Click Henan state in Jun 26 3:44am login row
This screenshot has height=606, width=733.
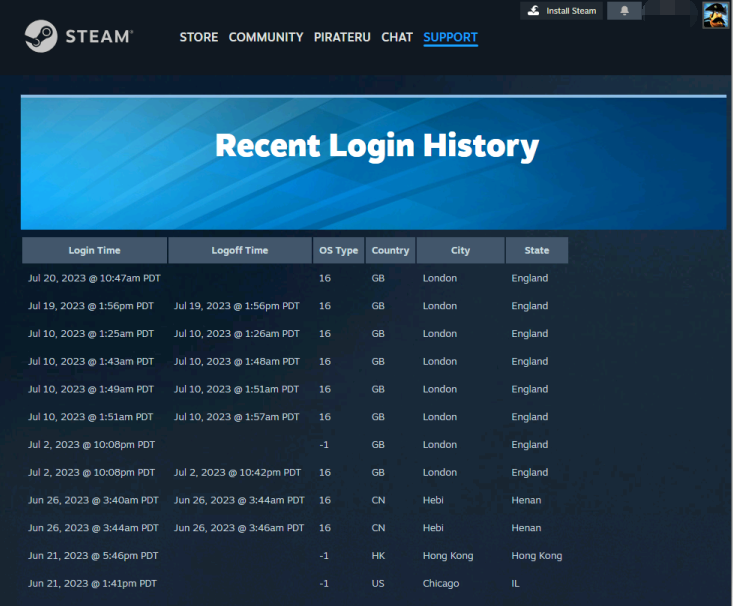tap(526, 528)
